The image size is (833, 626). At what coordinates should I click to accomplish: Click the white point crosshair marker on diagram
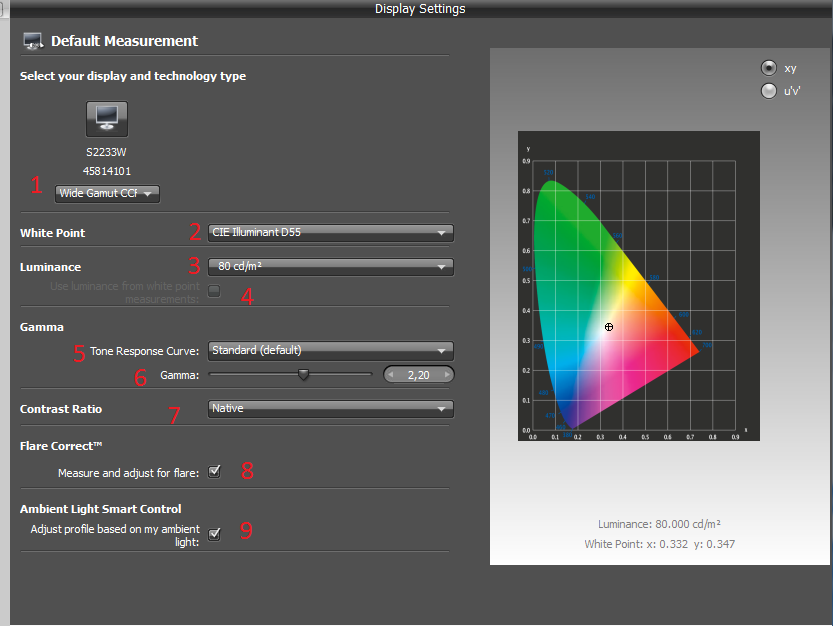[608, 327]
